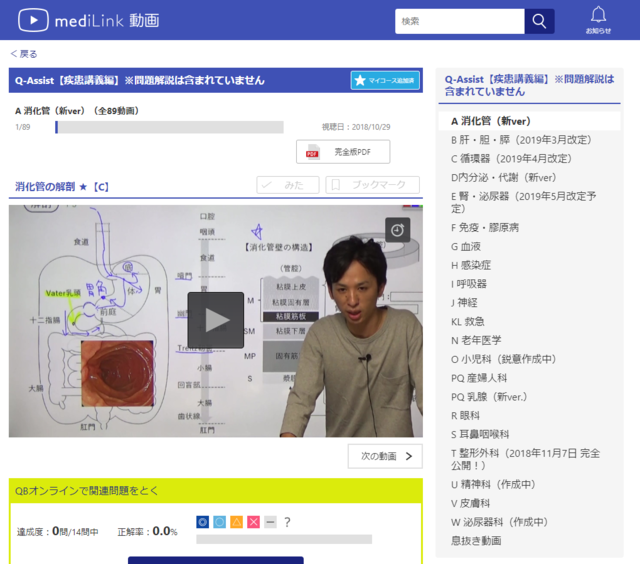
Task: Select F 免疫・膠原病 course
Action: coord(485,228)
